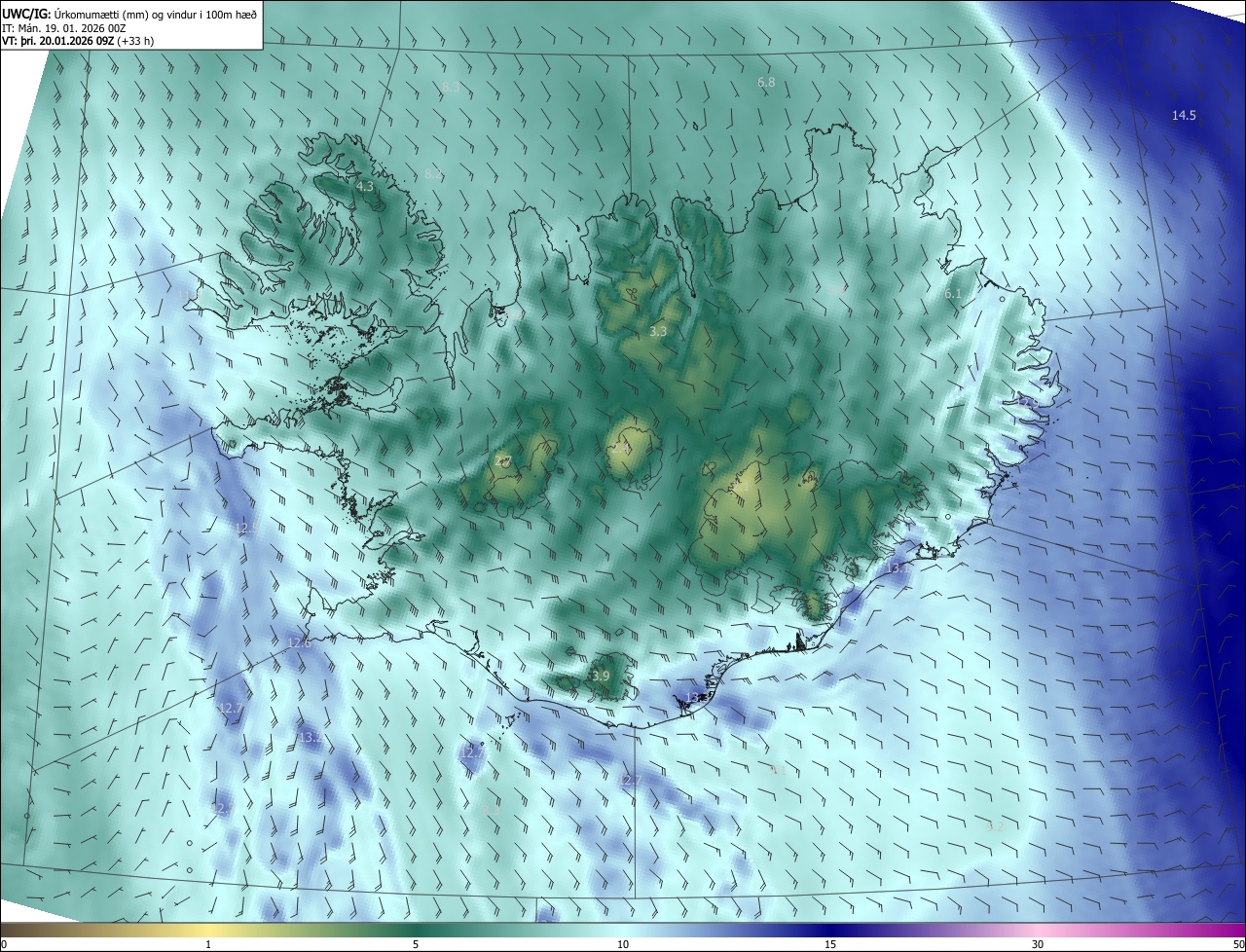Screen dimensions: 1246x952
Task: Click the title 'Úrkomumætti (mm) og vindur í 100m hæð'
Action: click(x=156, y=13)
